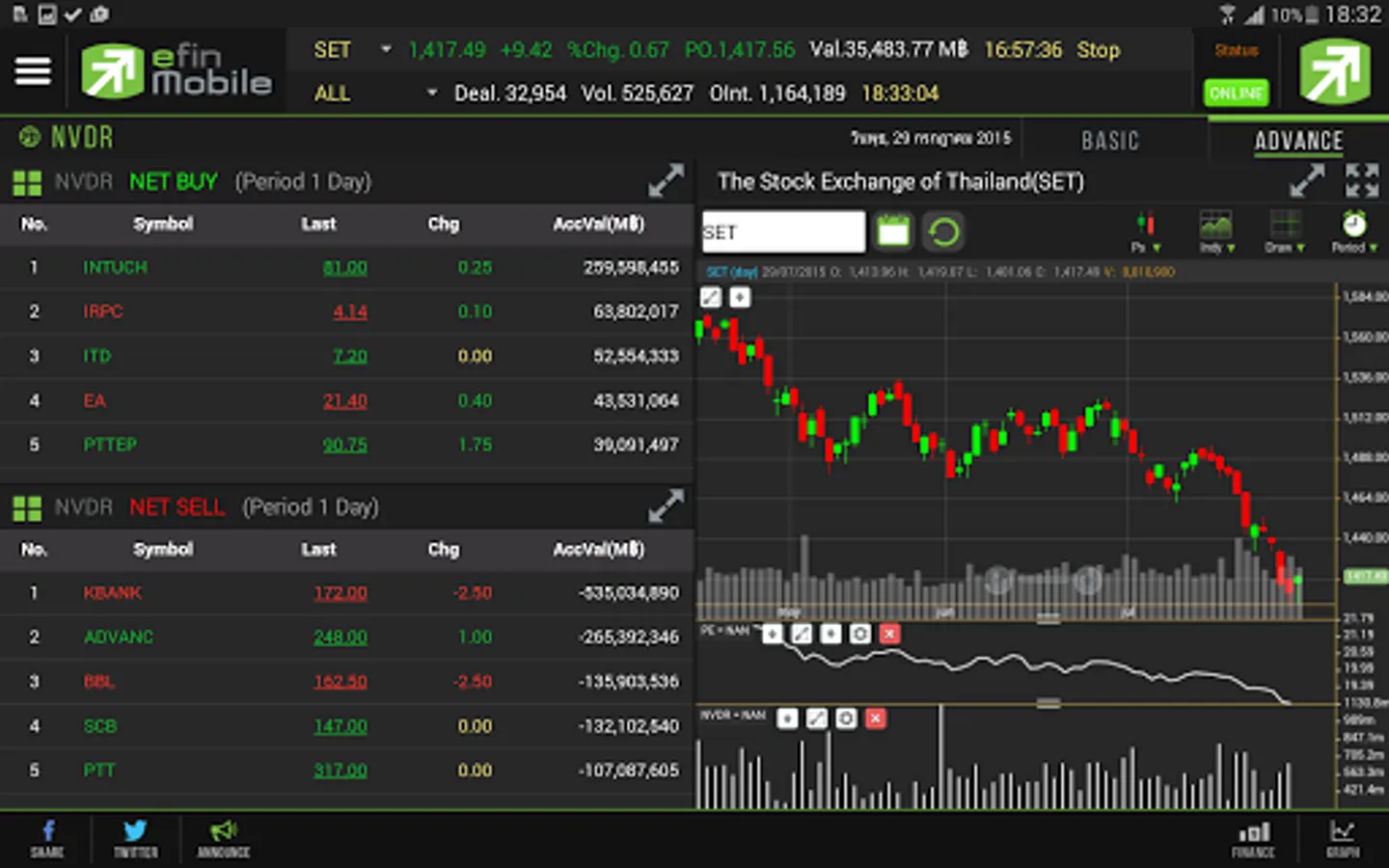Tap the grid icon beside NVDR Net Sell
Viewport: 1389px width, 868px height.
[27, 507]
